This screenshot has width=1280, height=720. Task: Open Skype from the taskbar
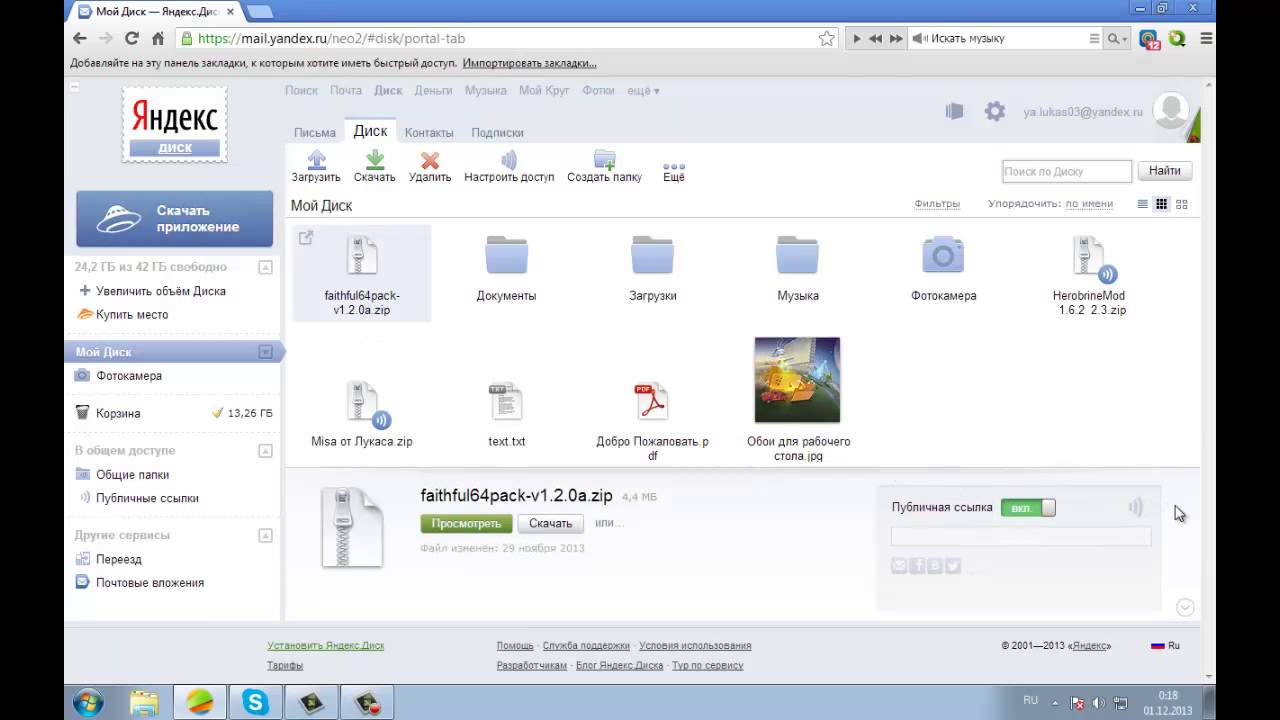256,703
